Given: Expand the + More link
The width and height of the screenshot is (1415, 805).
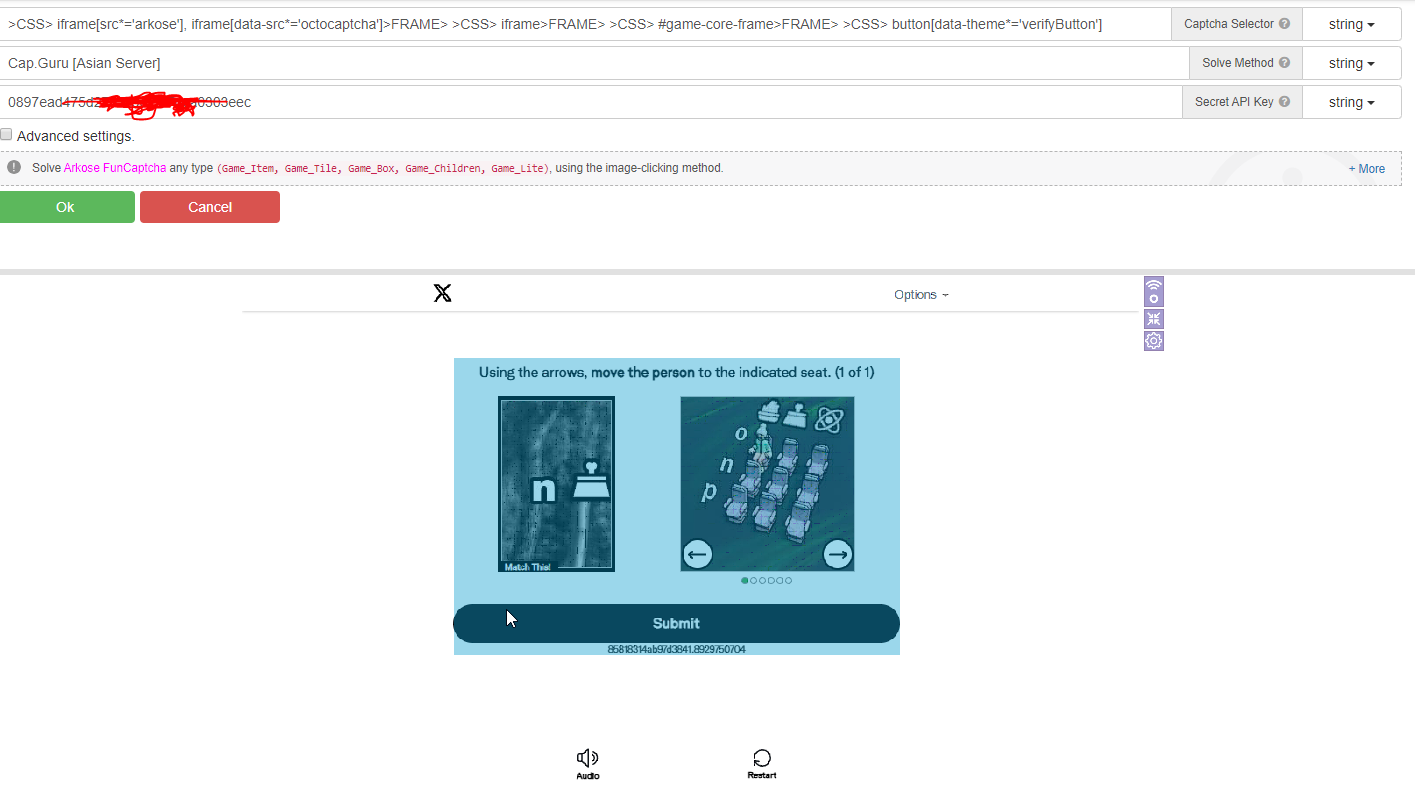Looking at the screenshot, I should [x=1366, y=169].
